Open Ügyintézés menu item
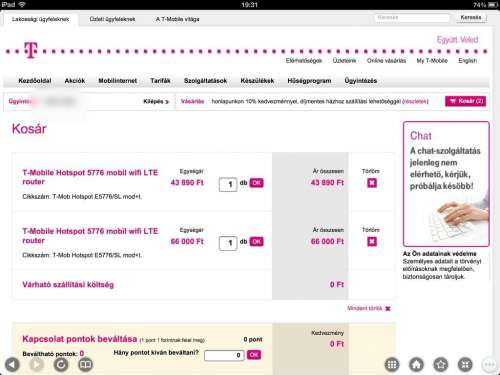This screenshot has width=500, height=375. (x=361, y=81)
